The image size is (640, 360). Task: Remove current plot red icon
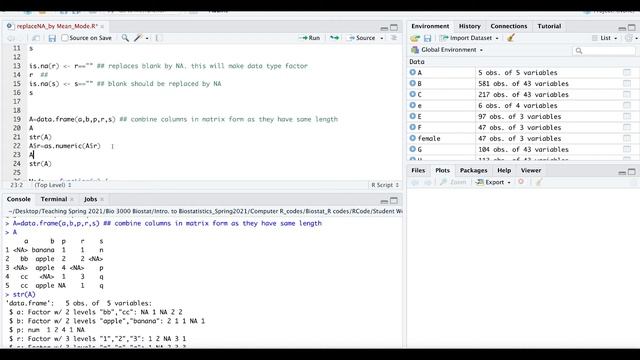point(521,182)
